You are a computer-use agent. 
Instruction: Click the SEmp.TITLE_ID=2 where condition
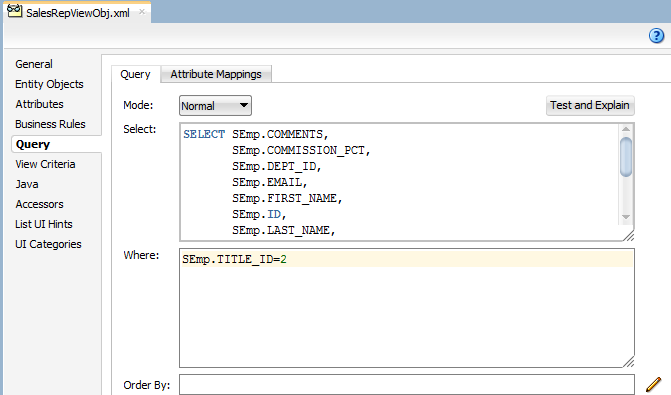pyautogui.click(x=235, y=259)
